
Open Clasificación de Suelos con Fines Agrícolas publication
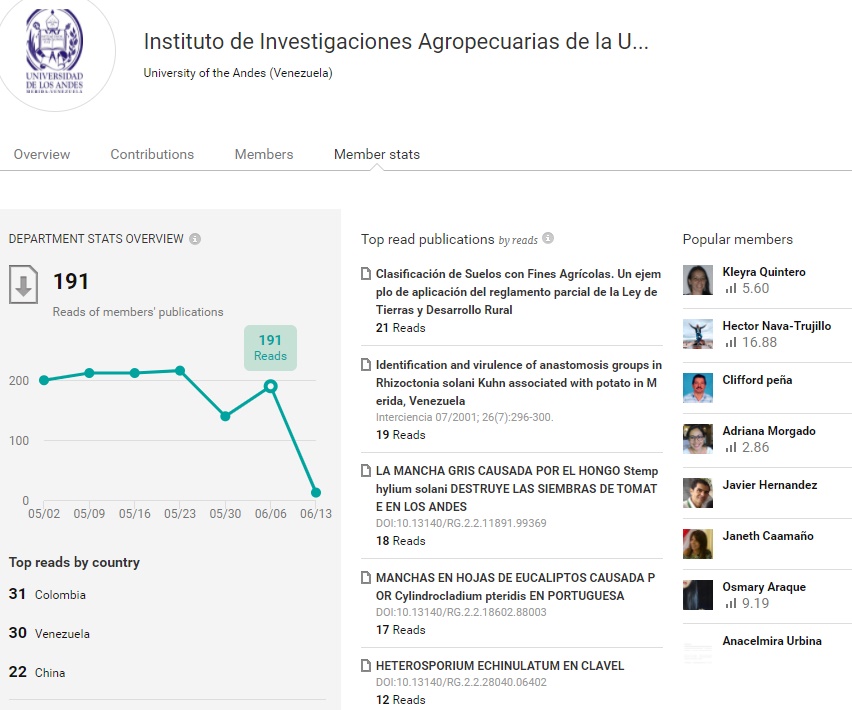pos(518,292)
